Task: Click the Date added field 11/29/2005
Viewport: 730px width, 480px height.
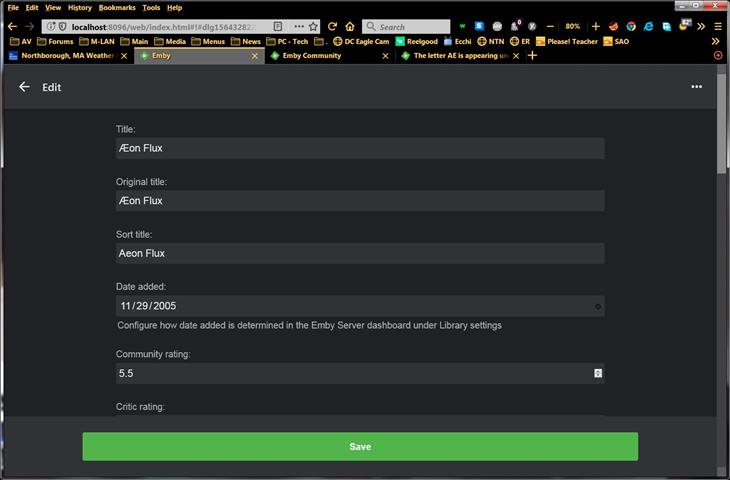Action: point(360,306)
